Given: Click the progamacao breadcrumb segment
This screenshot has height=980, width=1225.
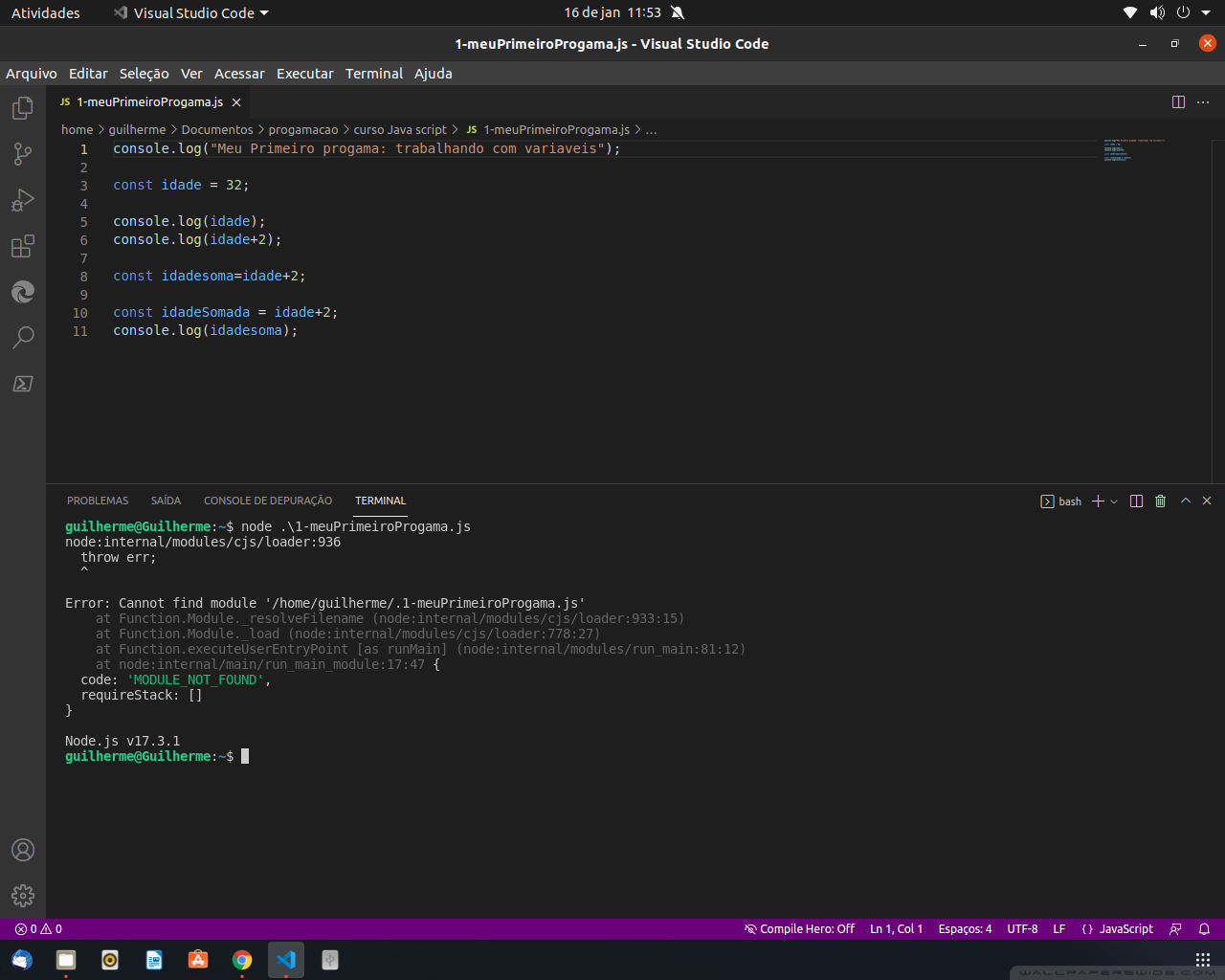Looking at the screenshot, I should click(303, 130).
